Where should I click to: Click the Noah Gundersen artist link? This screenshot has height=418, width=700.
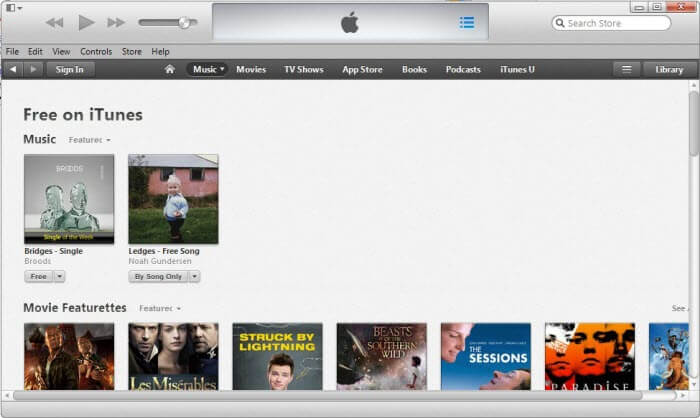(x=160, y=261)
